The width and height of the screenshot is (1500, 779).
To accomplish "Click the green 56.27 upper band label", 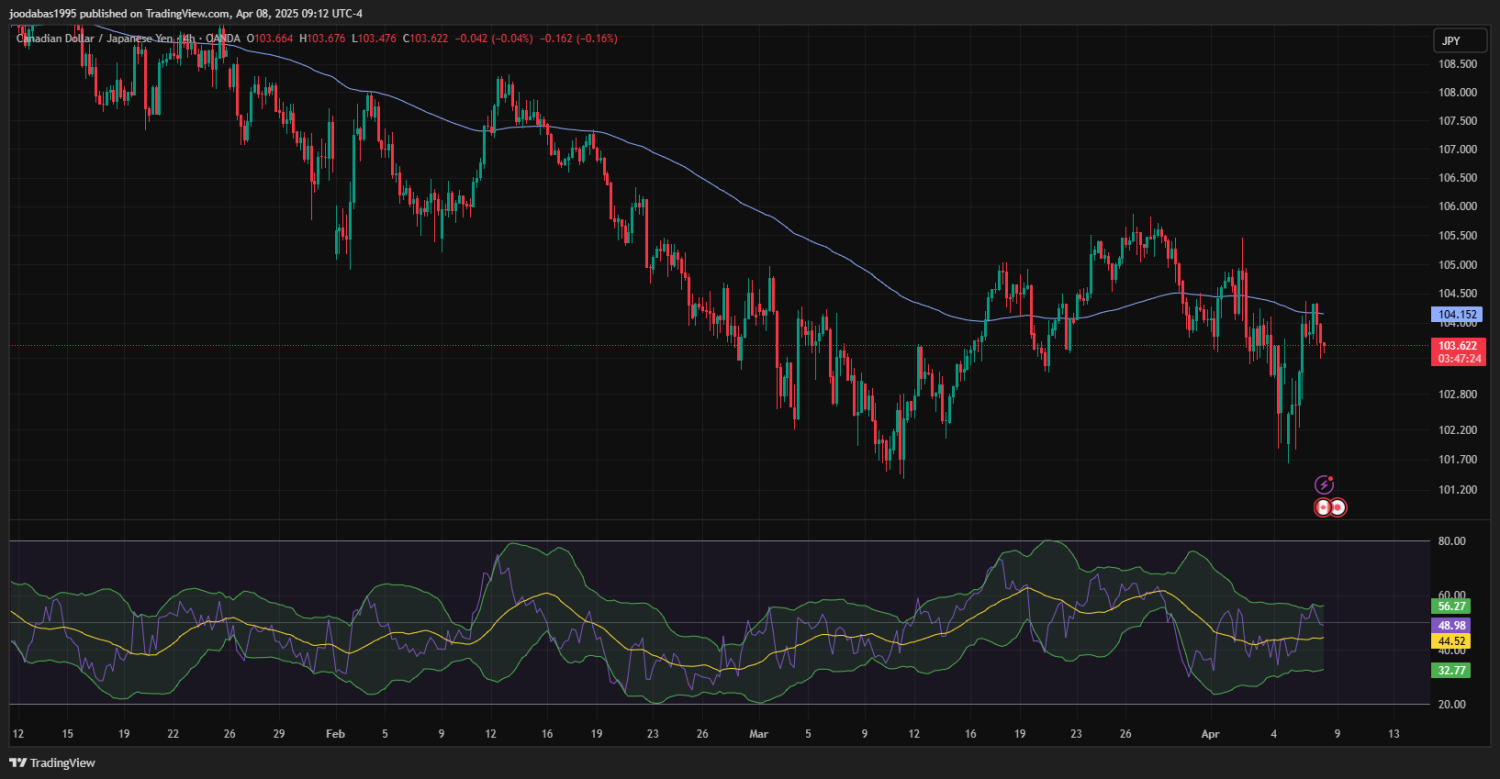I will (1453, 606).
